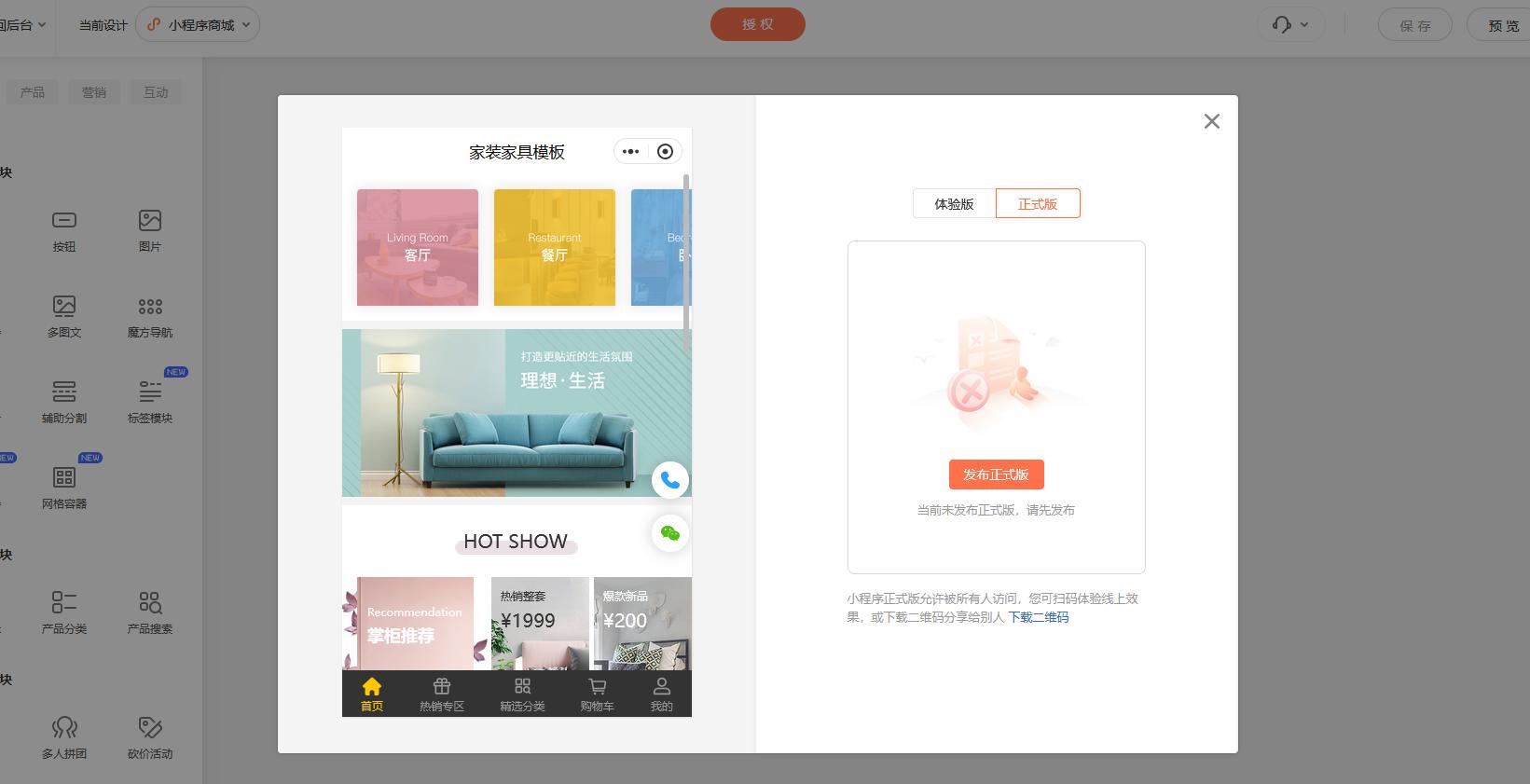Click the 下载二维码 link
Viewport: 1530px width, 784px height.
[1039, 617]
